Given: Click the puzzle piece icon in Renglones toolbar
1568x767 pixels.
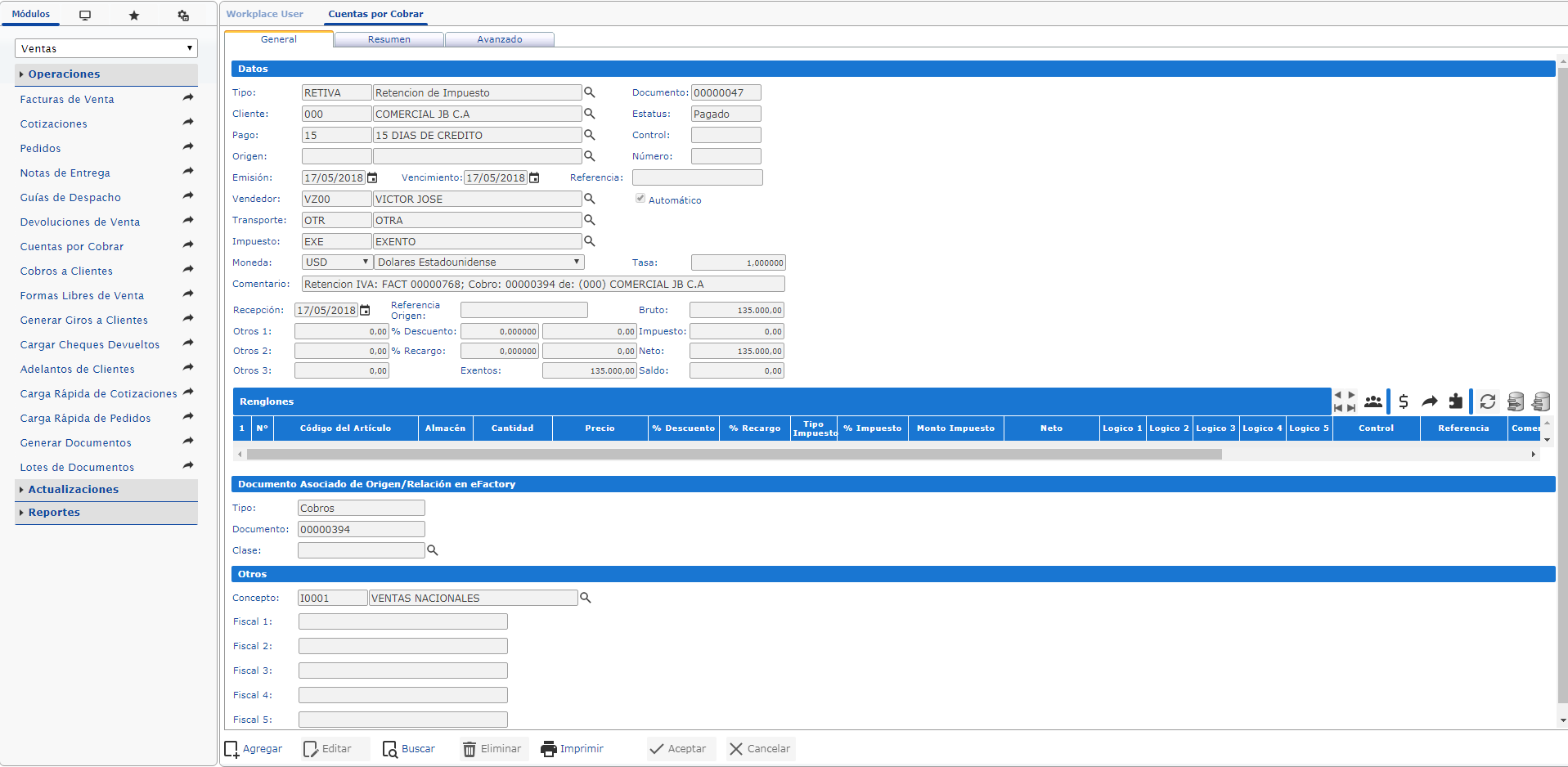Looking at the screenshot, I should [x=1455, y=401].
